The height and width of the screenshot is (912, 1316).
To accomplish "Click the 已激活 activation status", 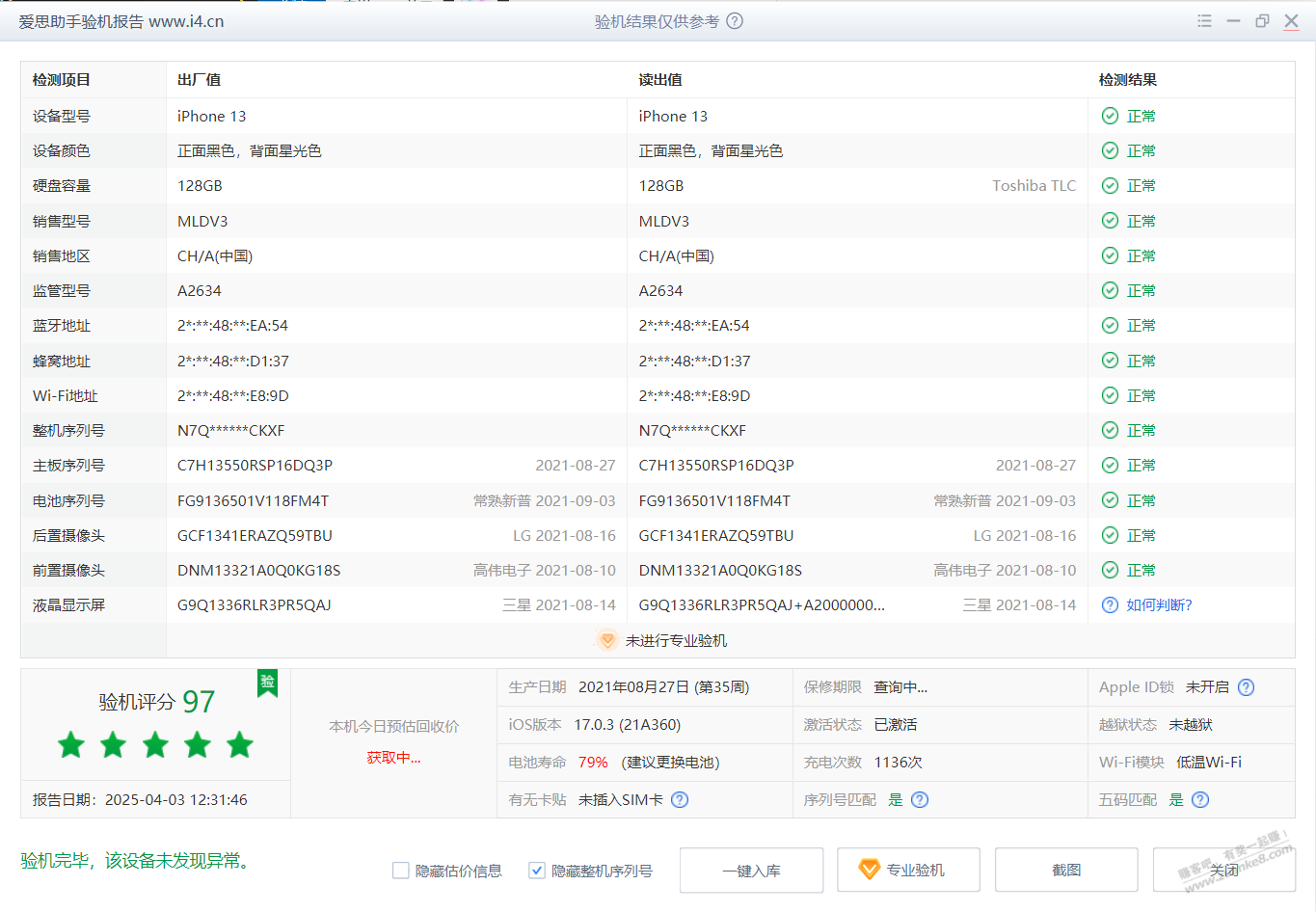I will point(896,724).
